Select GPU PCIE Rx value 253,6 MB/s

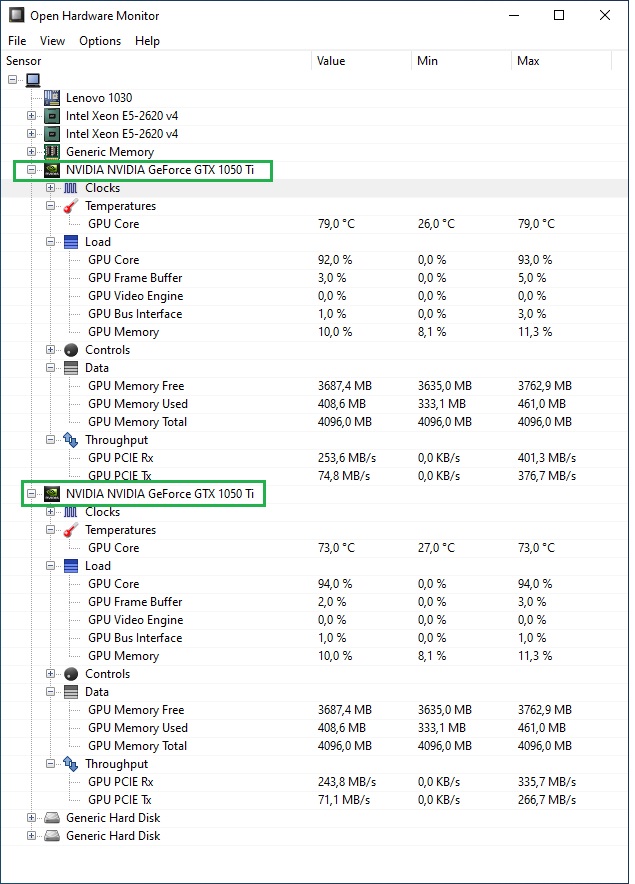pyautogui.click(x=347, y=458)
